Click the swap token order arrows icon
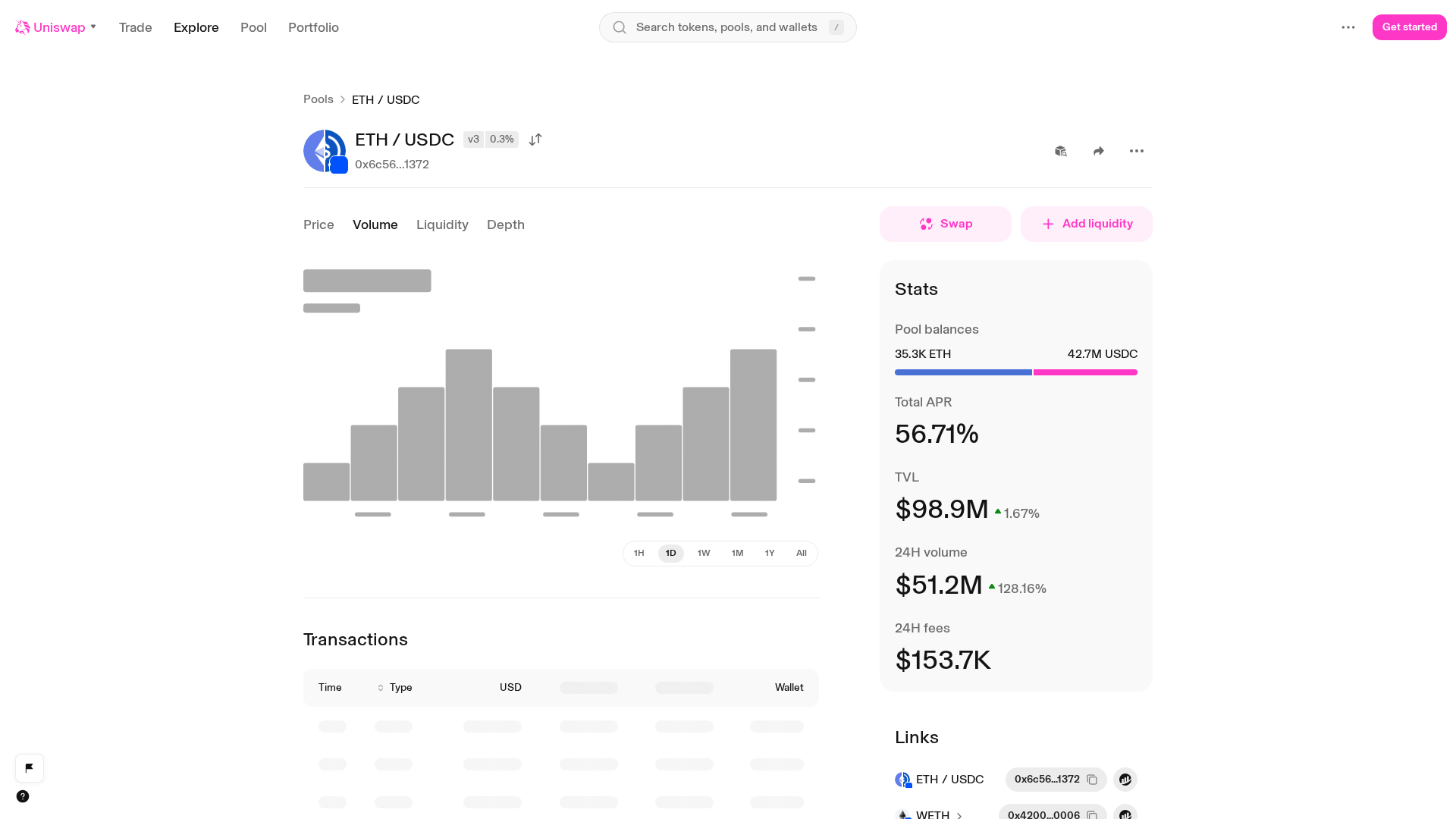 (x=535, y=140)
